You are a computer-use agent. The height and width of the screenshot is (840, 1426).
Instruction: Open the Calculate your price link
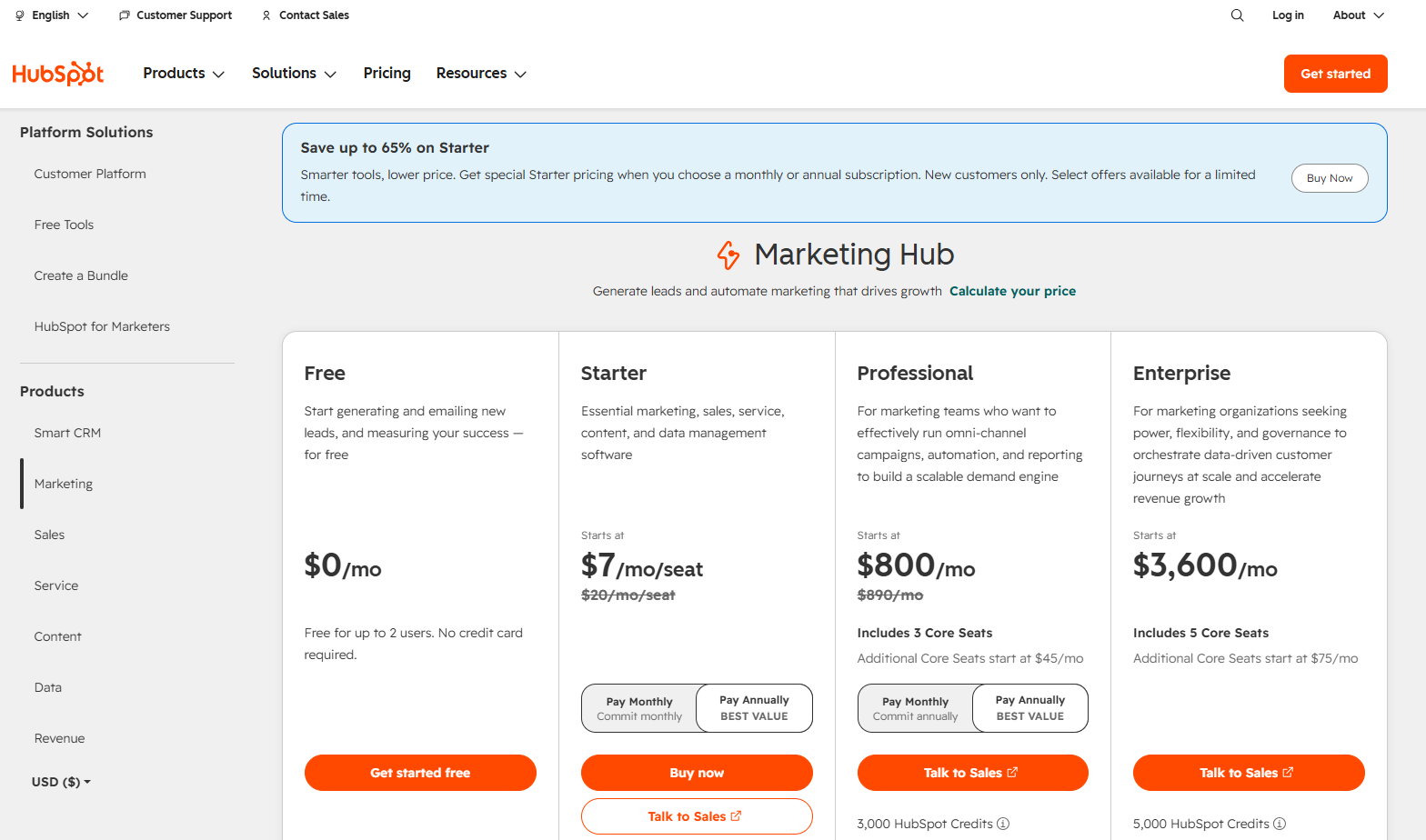pos(1012,291)
